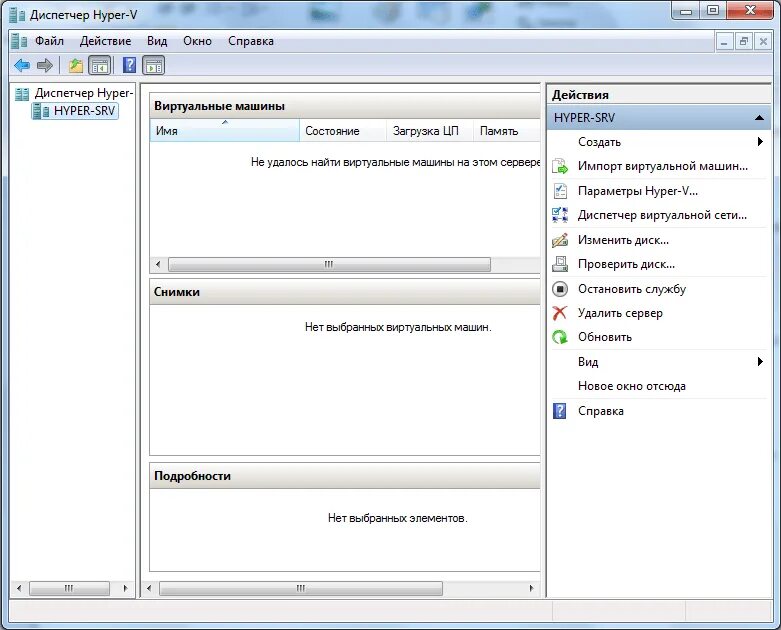Click the Остановить службу stop icon
The image size is (781, 630).
(x=560, y=289)
